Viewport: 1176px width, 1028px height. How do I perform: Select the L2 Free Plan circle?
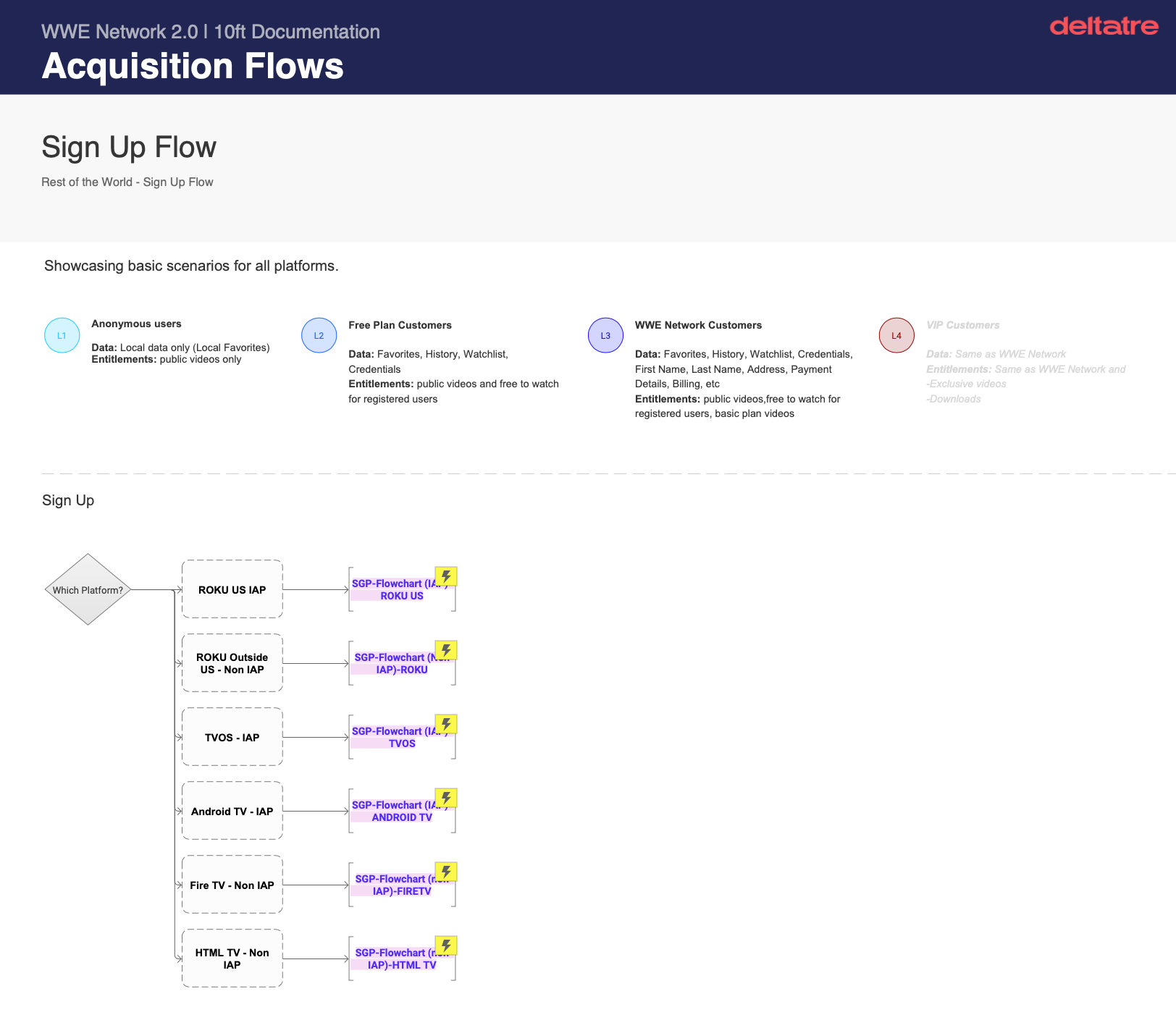[319, 335]
